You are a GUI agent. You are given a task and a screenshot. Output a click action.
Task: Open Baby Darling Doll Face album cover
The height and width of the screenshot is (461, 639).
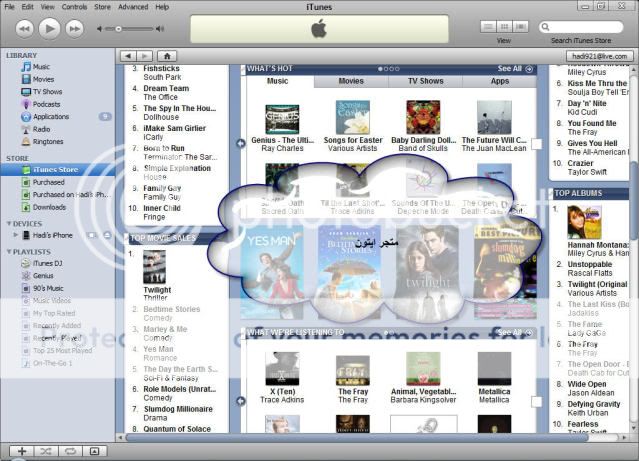(x=423, y=117)
